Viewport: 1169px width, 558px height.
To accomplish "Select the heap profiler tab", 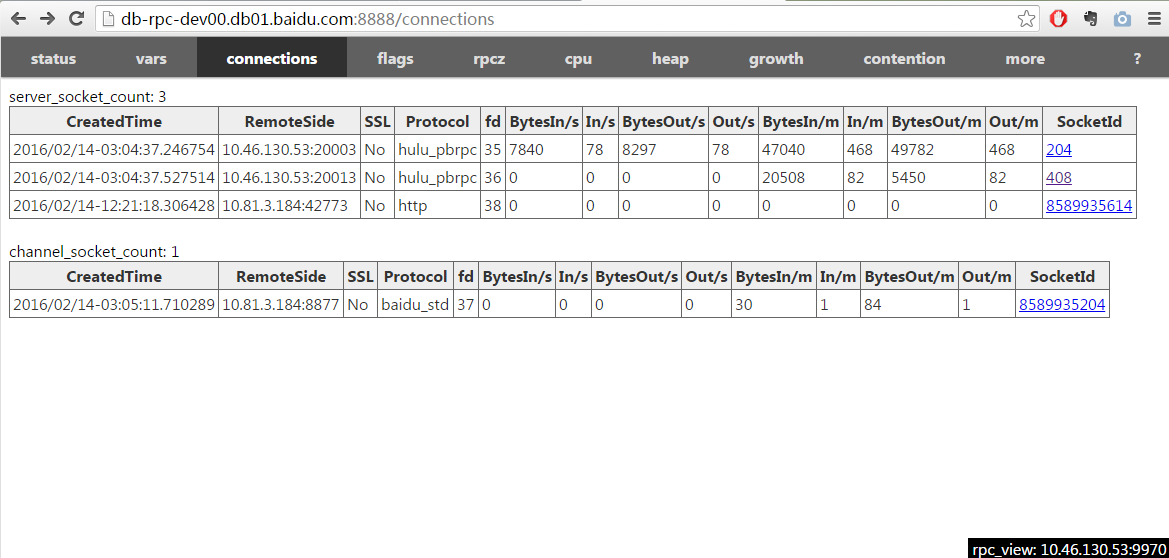I will (x=670, y=59).
